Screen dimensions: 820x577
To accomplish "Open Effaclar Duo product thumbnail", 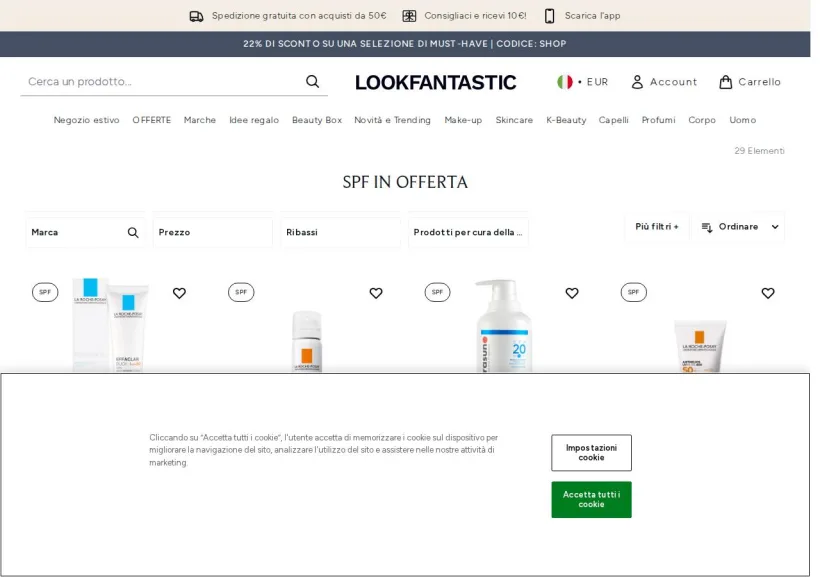I will [111, 325].
